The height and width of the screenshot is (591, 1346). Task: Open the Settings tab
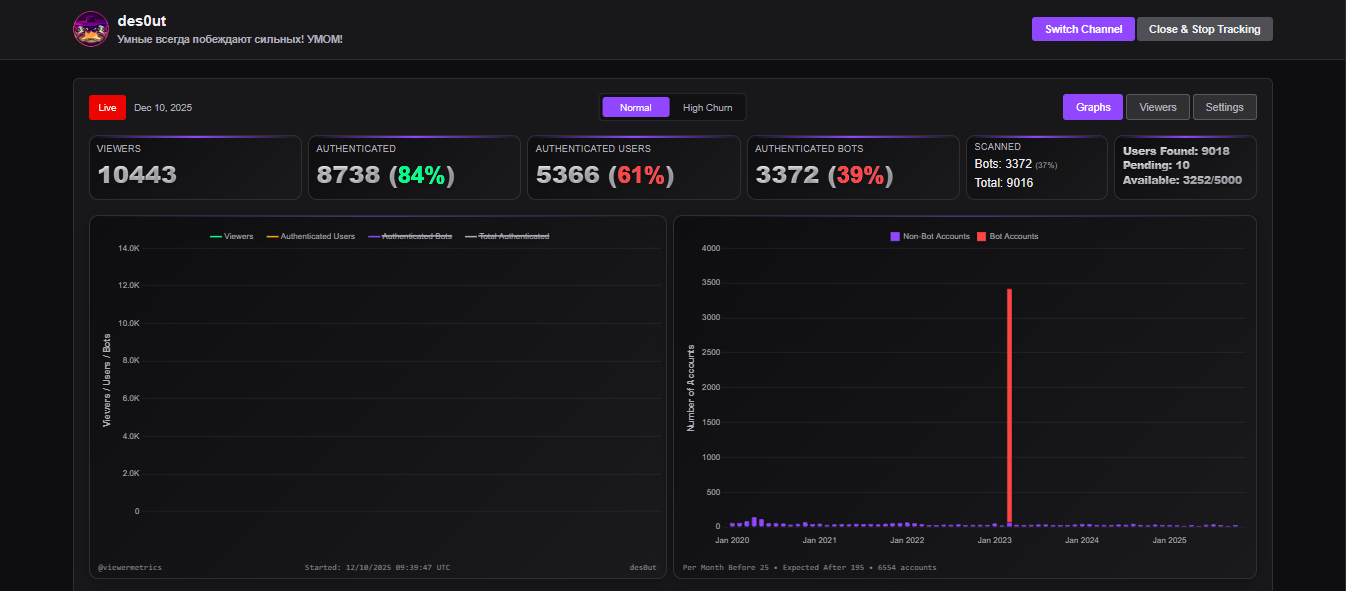(x=1224, y=107)
